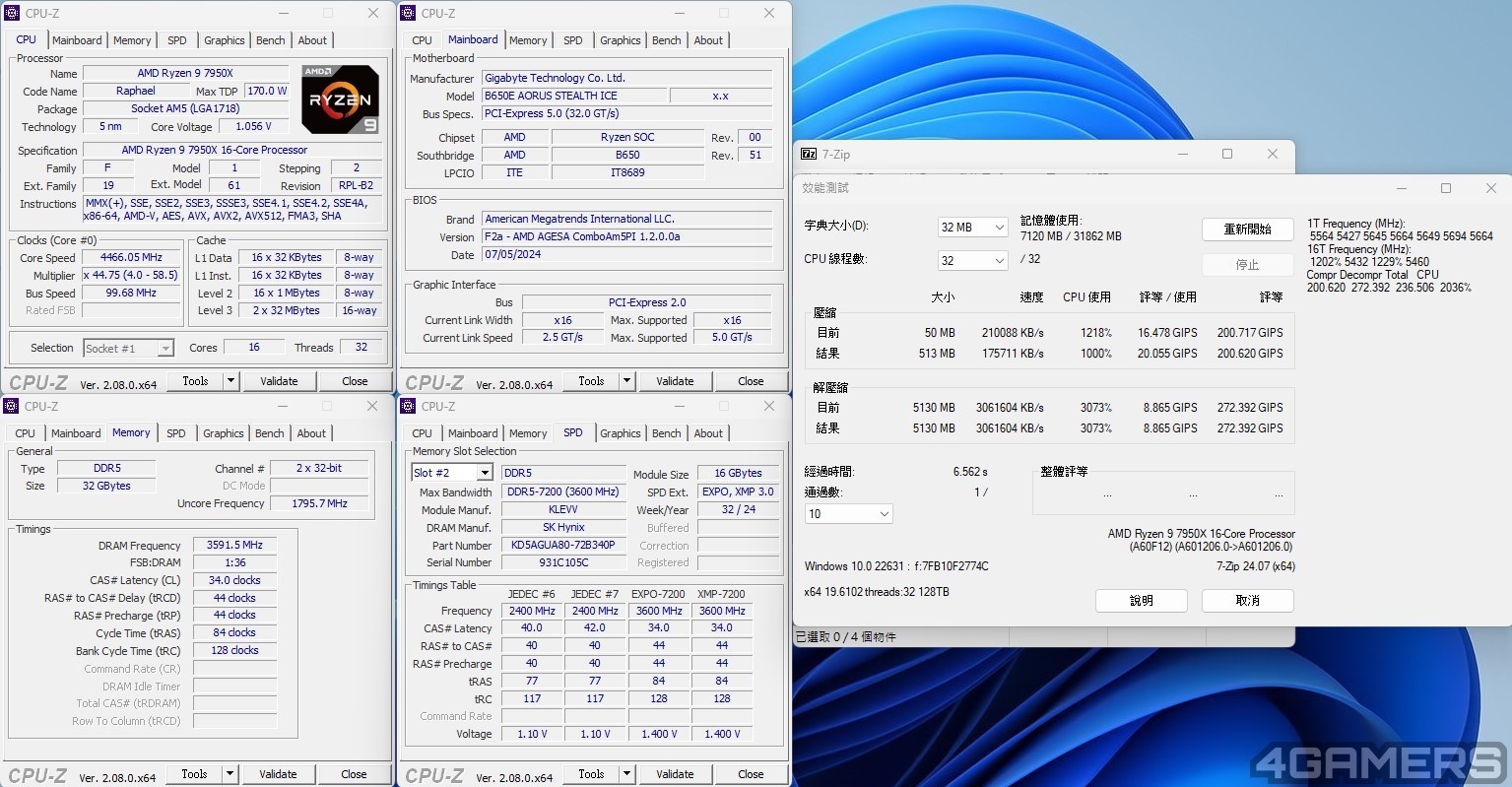
Task: Open the CPU thread count dropdown showing 32
Action: [x=972, y=261]
